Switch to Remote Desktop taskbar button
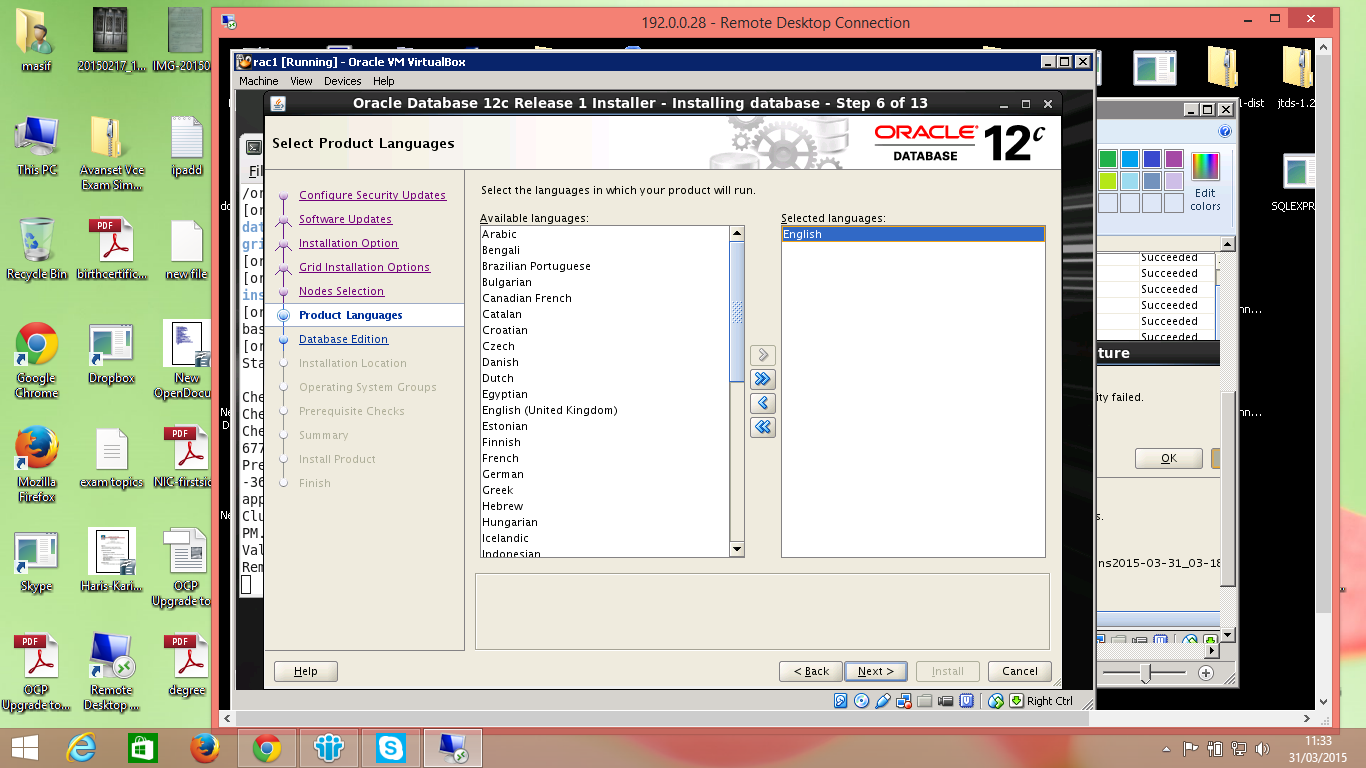Screen dimensions: 1366x768 click(x=453, y=748)
